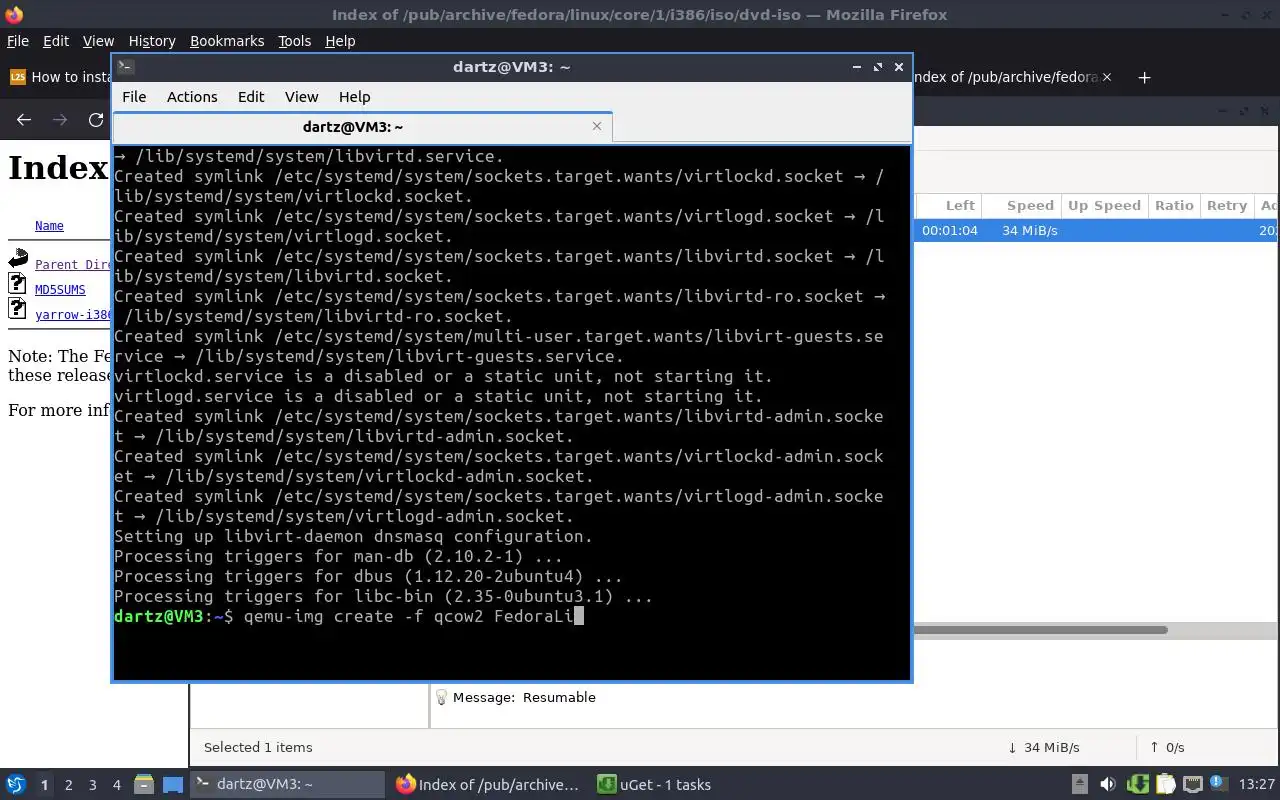1280x800 pixels.
Task: Show the desktop from panel
Action: 172,785
